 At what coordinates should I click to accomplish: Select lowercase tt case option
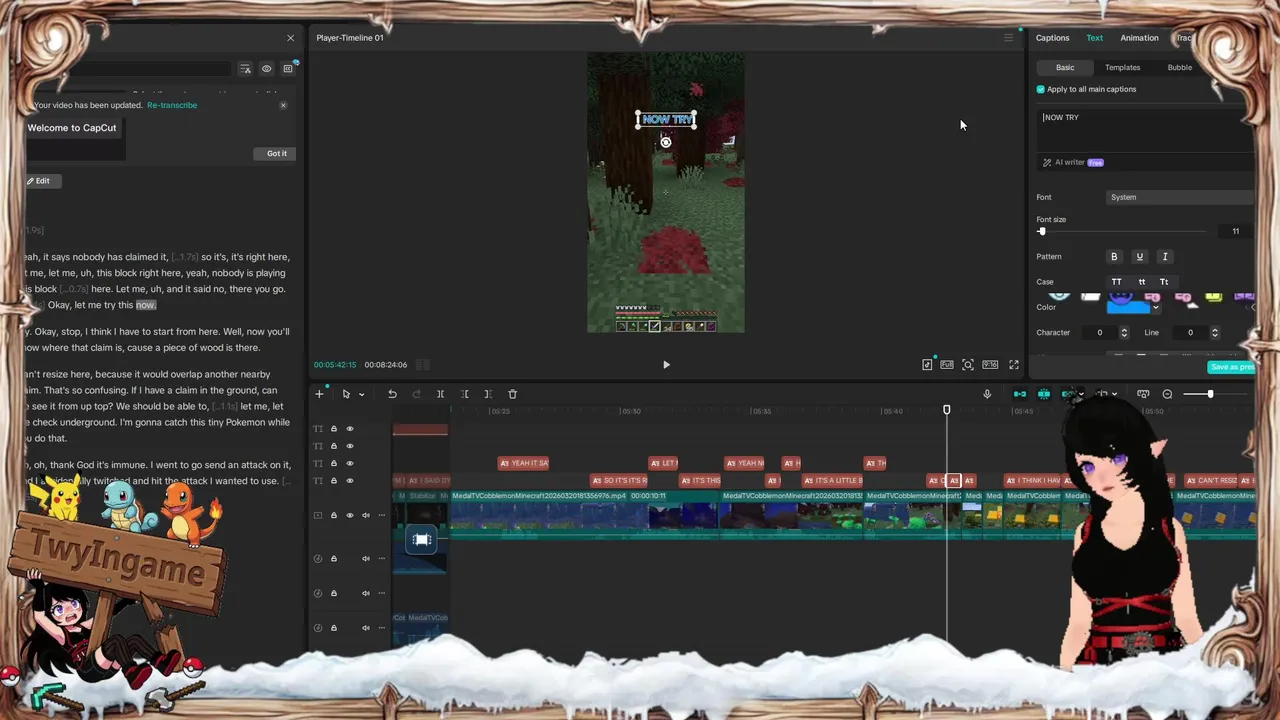[x=1142, y=282]
